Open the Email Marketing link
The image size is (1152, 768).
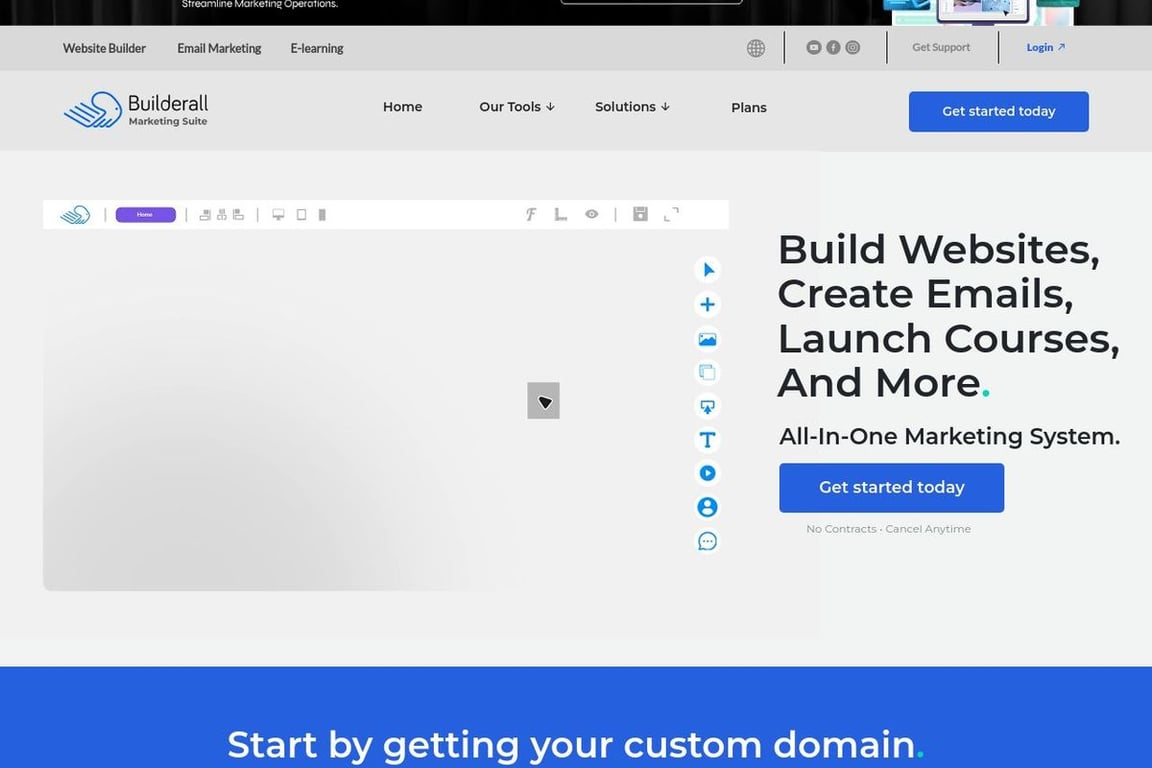click(219, 49)
